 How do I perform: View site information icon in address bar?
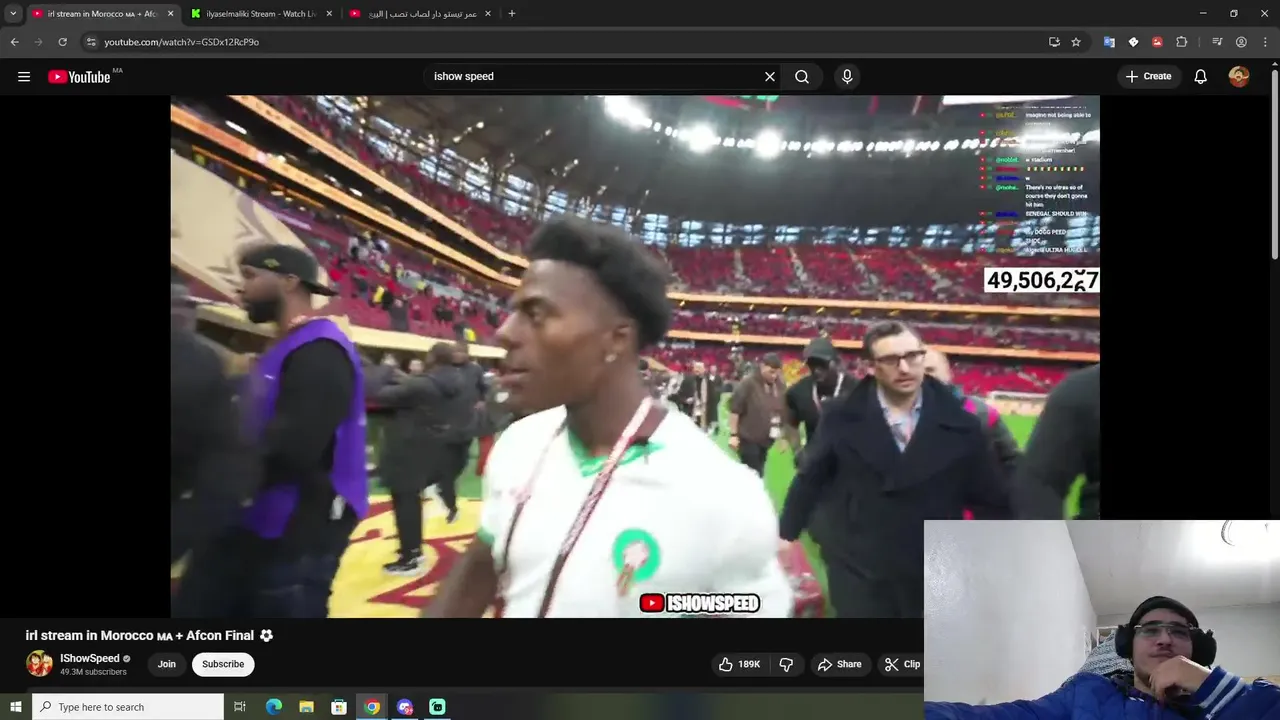91,42
